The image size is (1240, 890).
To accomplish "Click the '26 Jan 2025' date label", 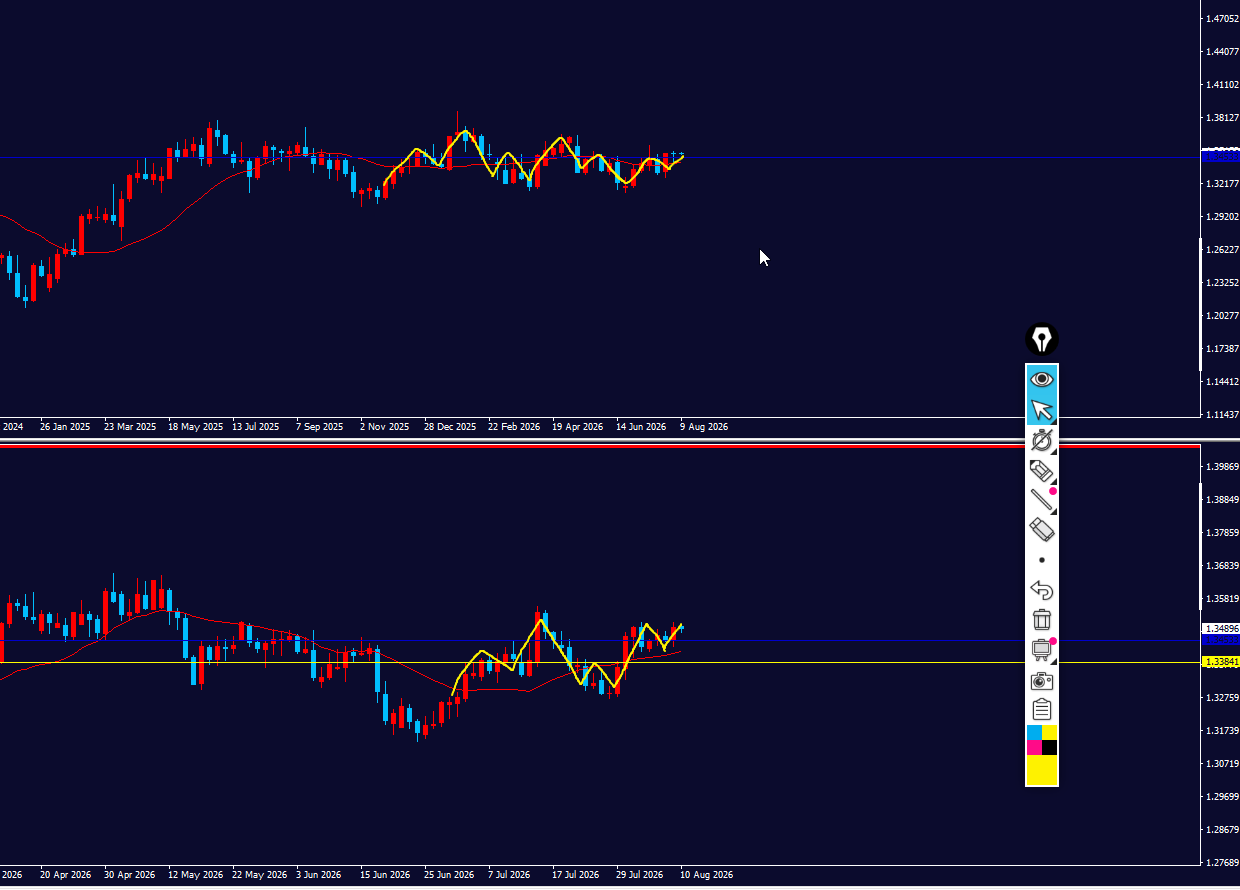I will (65, 427).
